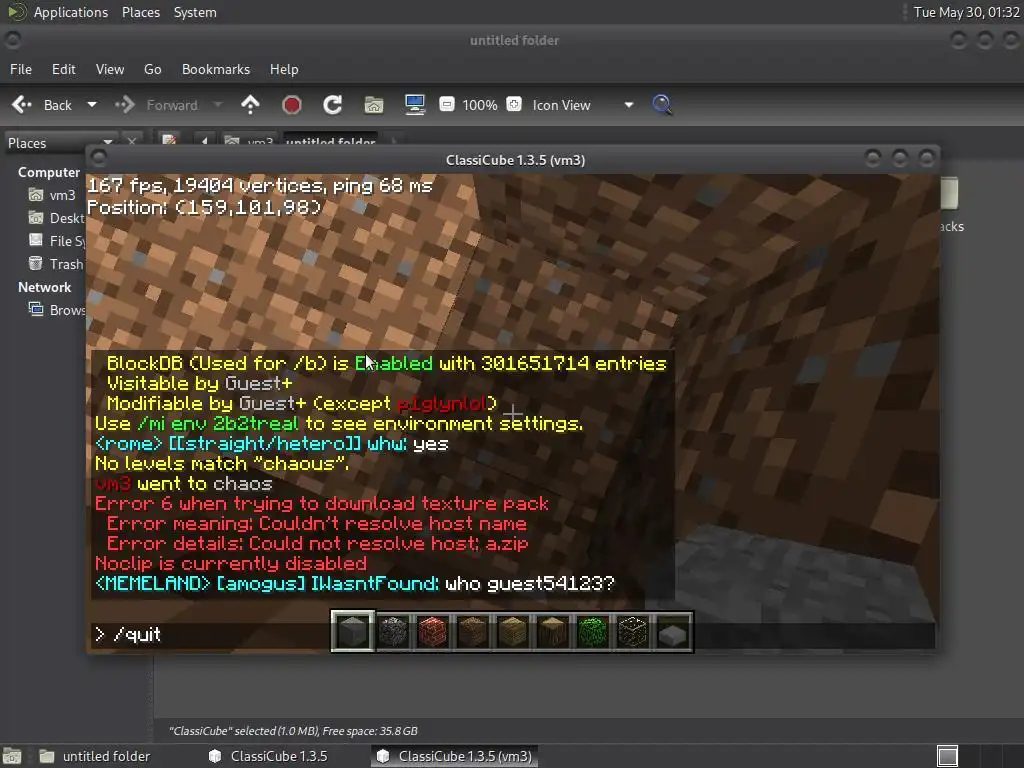Select File System in Places sidebar
This screenshot has width=1024, height=768.
[56, 241]
